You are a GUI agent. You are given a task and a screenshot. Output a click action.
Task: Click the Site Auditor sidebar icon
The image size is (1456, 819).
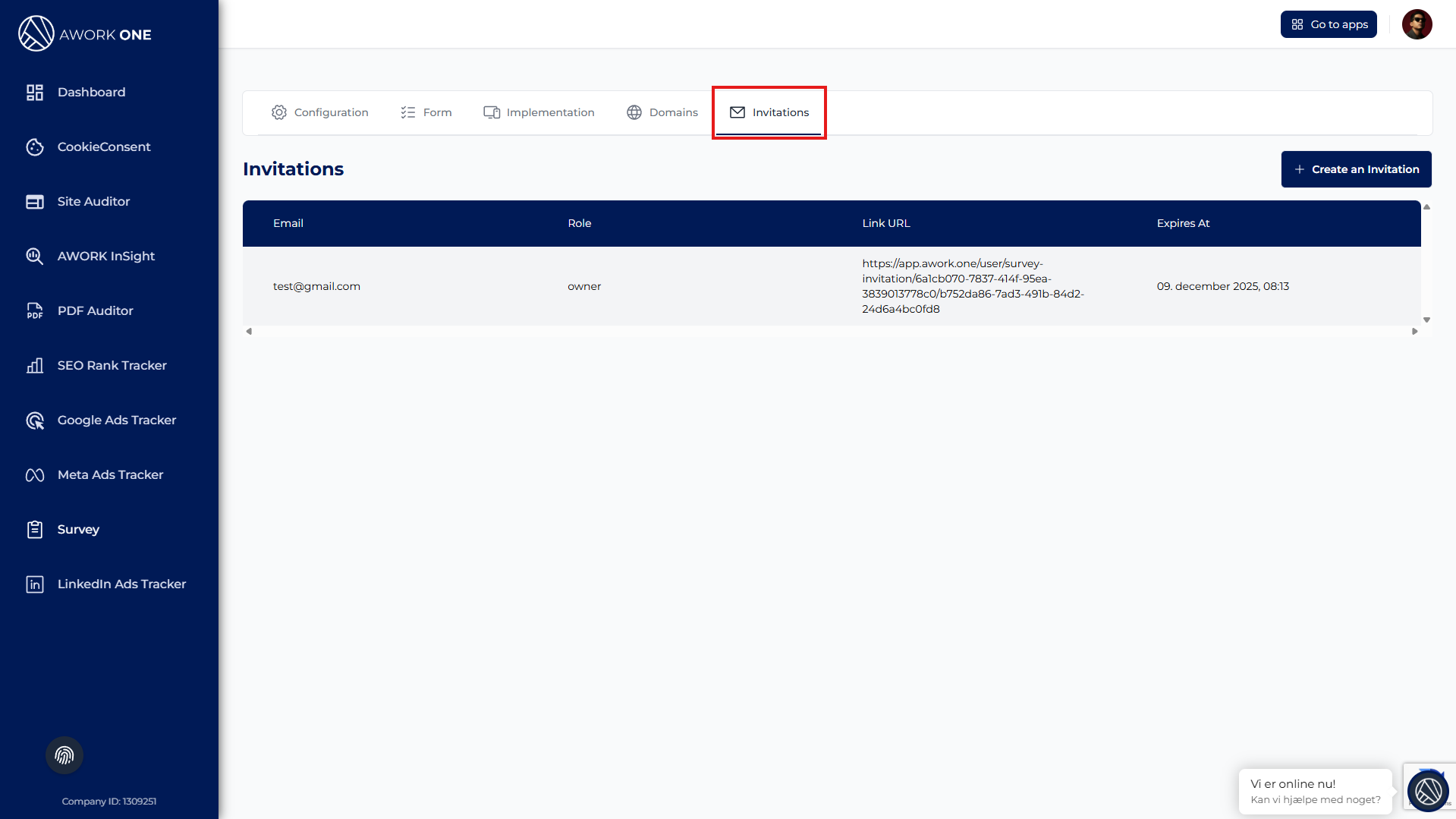35,202
